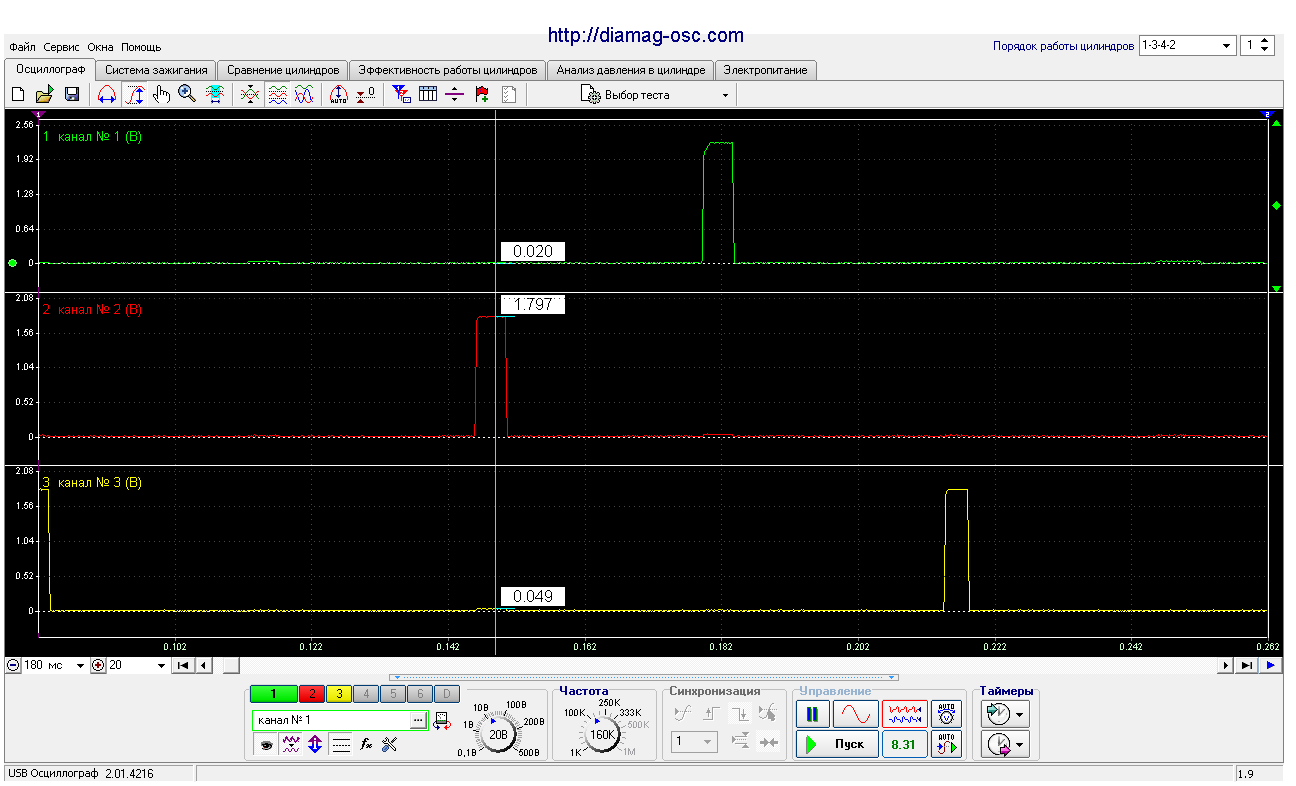This screenshot has width=1296, height=786.
Task: Click the red sine wave control button
Action: click(x=855, y=714)
